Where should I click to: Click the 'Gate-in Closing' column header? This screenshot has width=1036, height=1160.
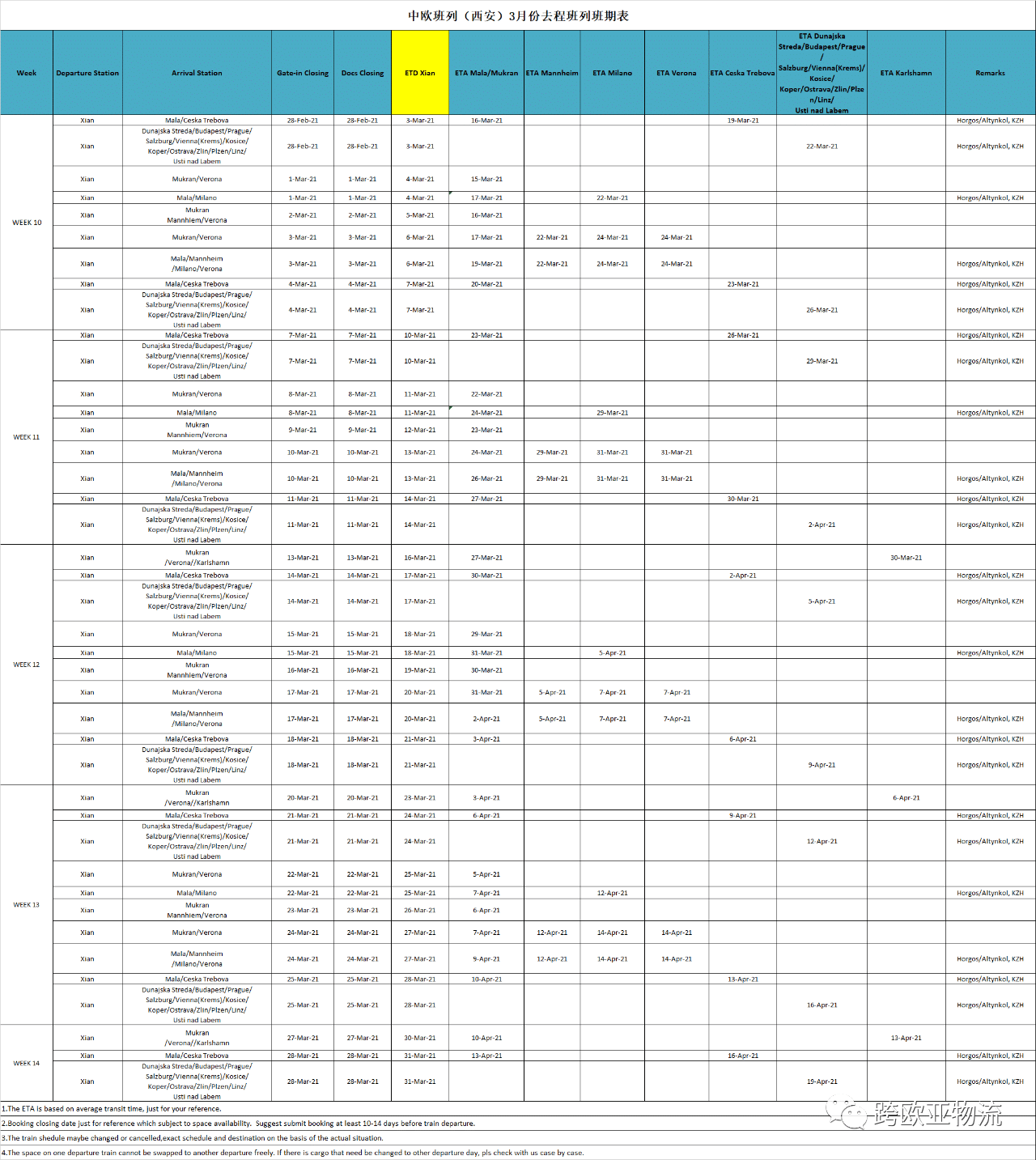point(303,73)
